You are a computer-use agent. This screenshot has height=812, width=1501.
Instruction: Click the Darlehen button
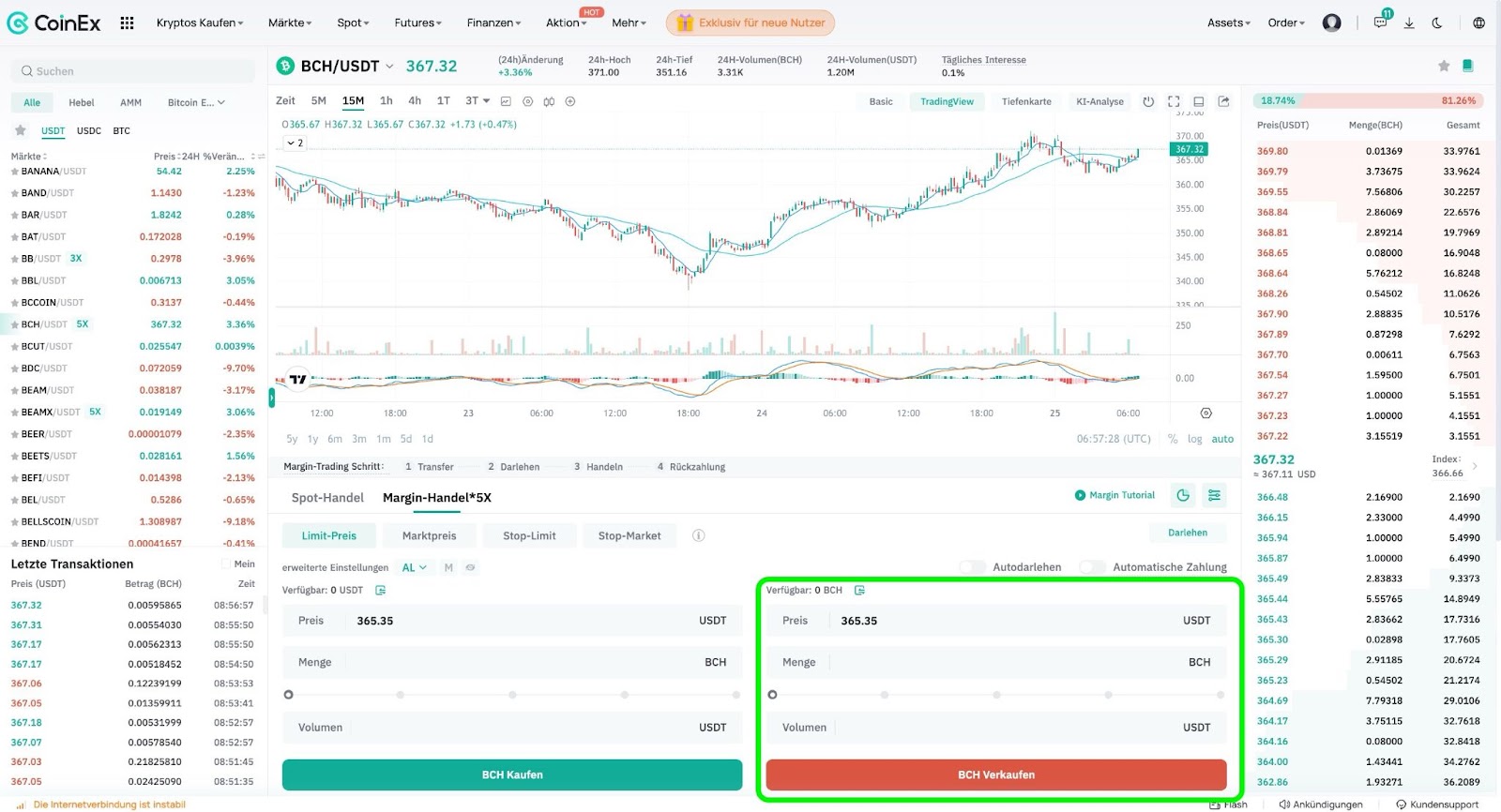click(1188, 533)
